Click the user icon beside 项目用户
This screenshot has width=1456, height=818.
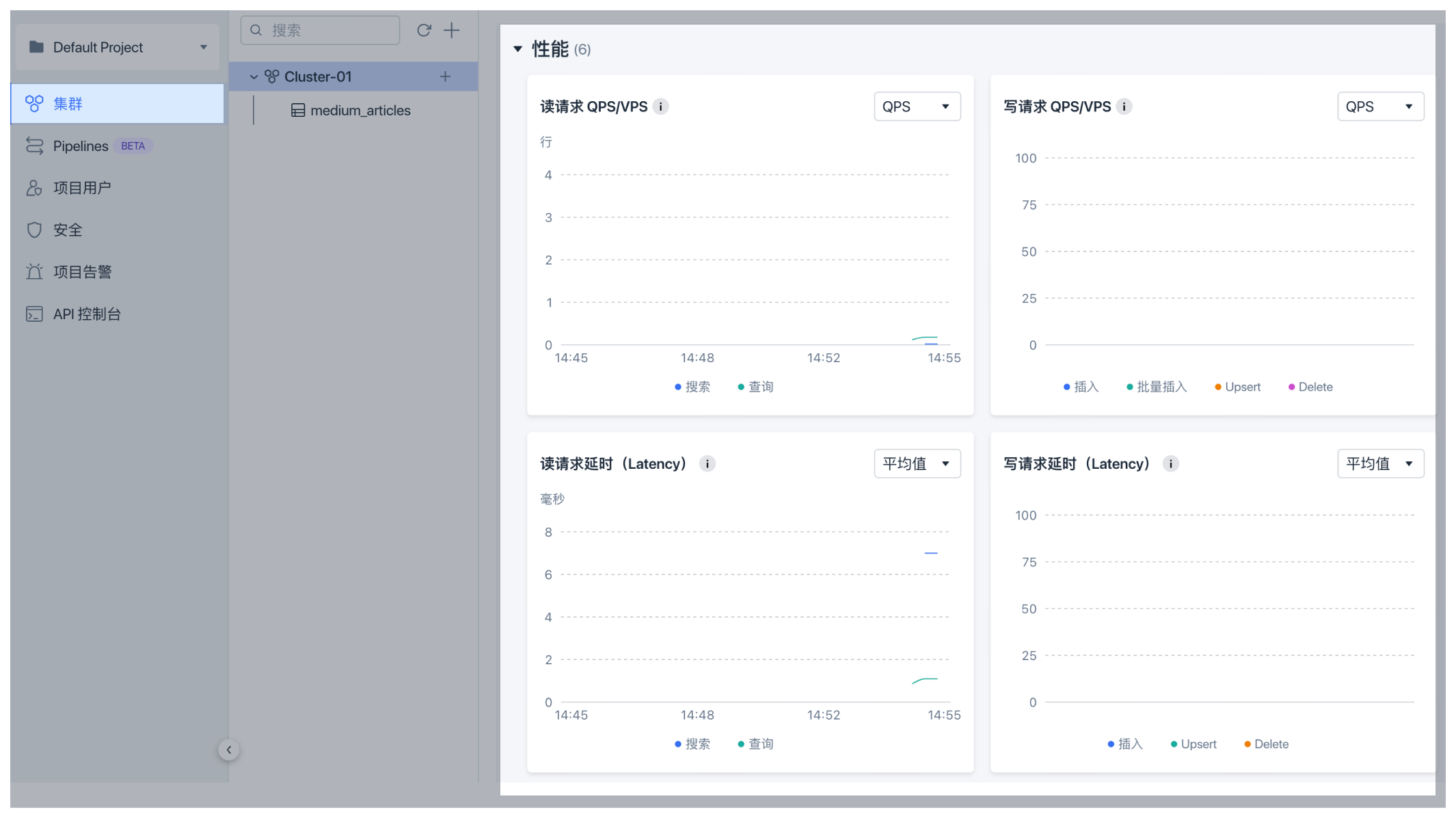pyautogui.click(x=34, y=188)
